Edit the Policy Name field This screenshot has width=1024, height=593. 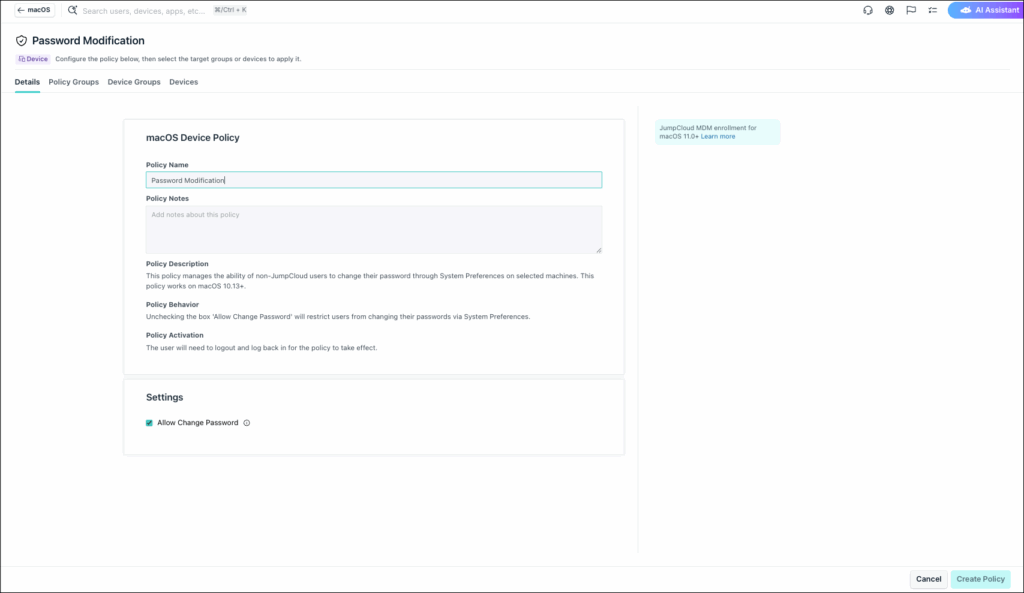[x=374, y=180]
